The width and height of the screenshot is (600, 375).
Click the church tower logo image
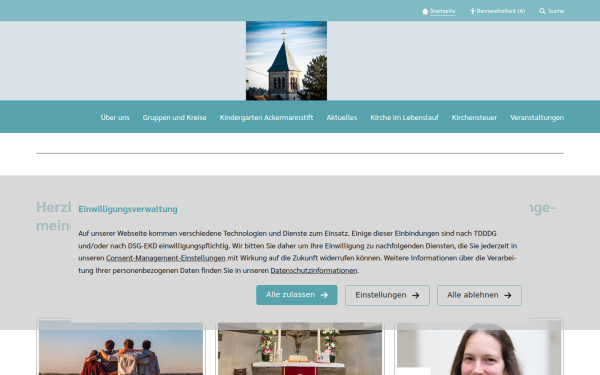(x=286, y=61)
